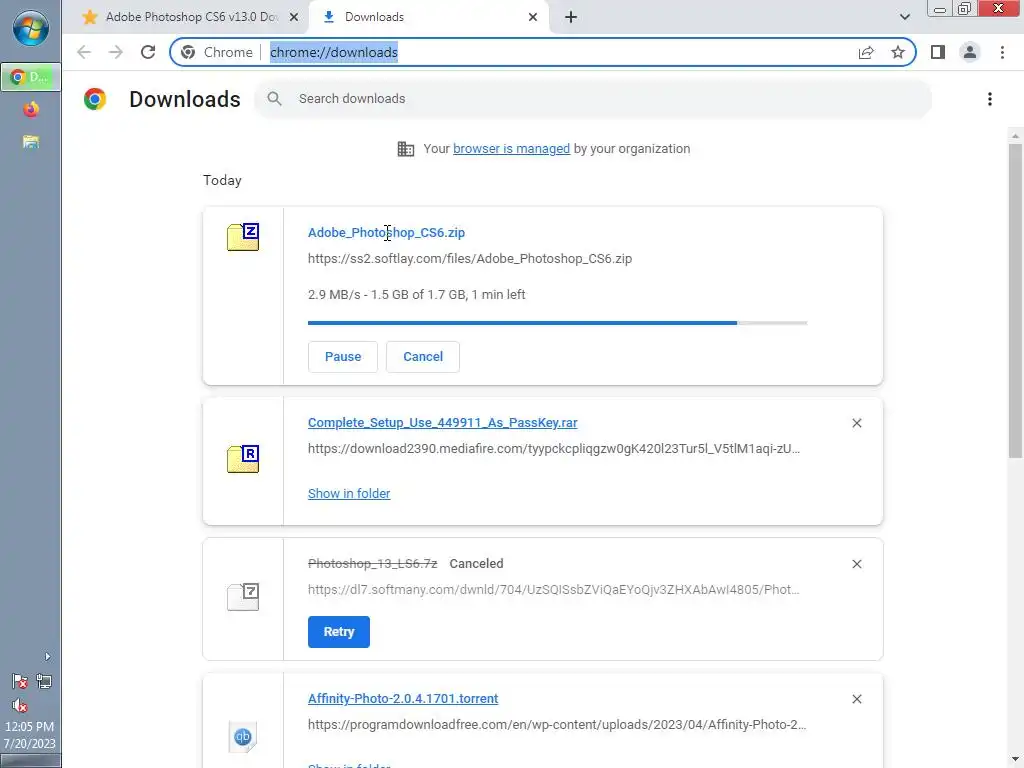Click the Windows Start orb
Viewport: 1024px width, 768px height.
31,28
